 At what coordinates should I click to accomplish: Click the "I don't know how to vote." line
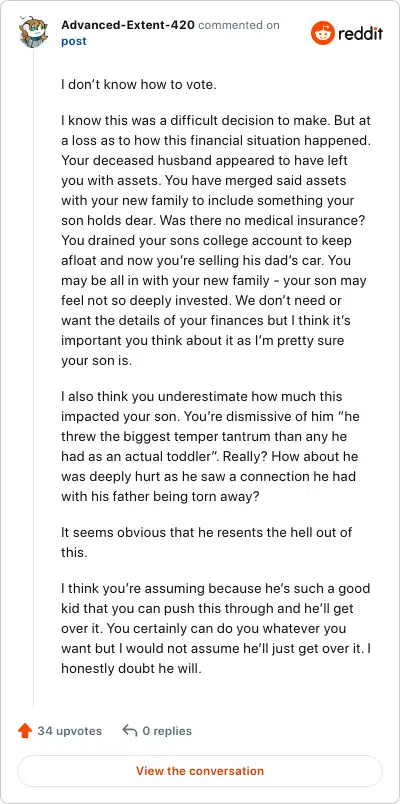pos(139,85)
